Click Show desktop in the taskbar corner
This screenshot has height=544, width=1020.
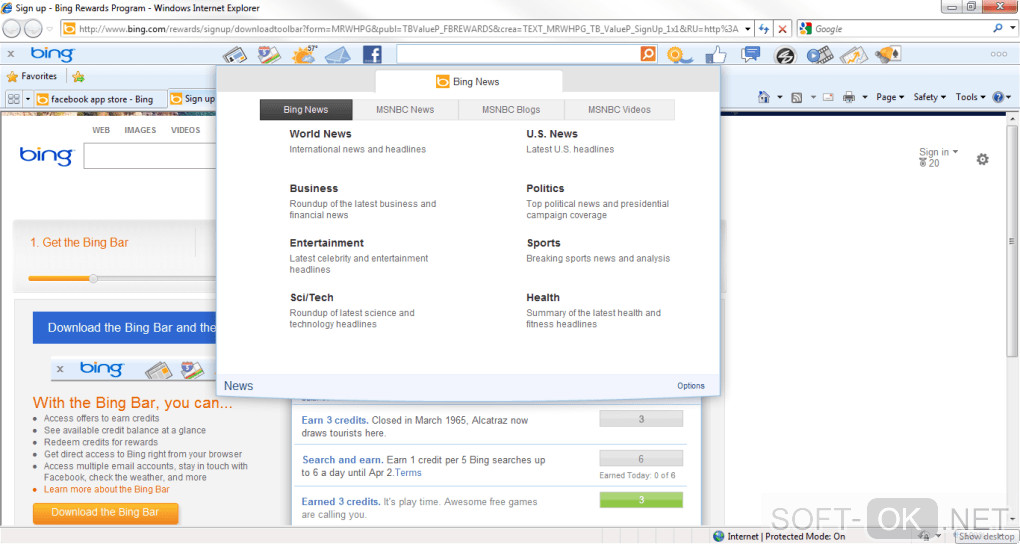[986, 536]
